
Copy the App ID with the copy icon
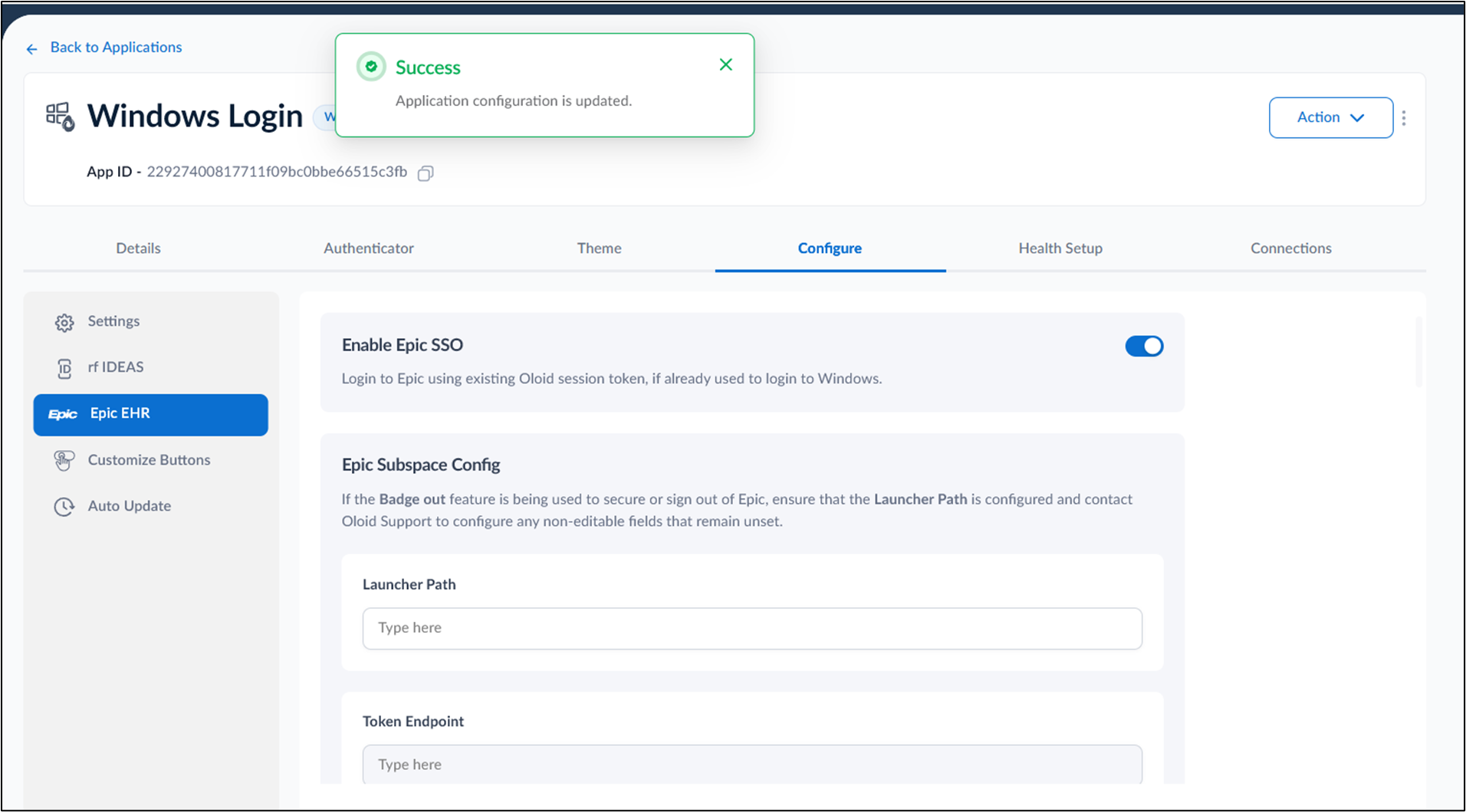click(426, 173)
